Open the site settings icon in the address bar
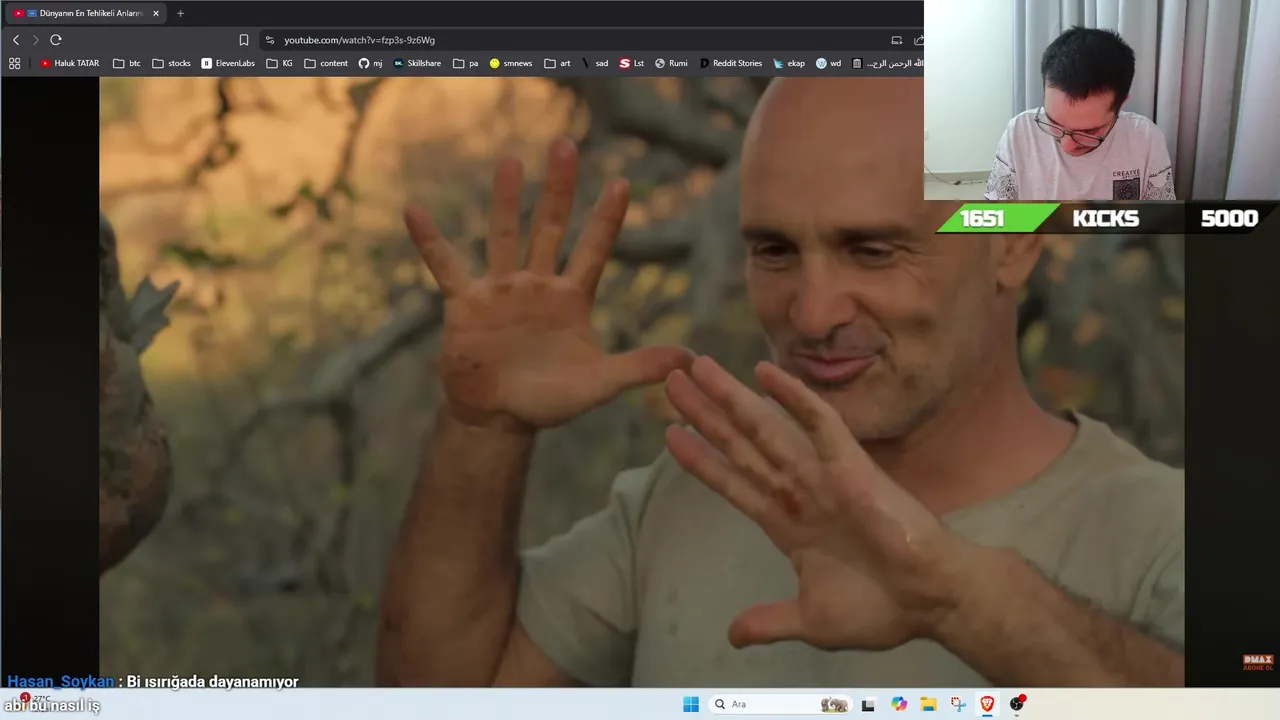Screen dimensions: 1280x720 (270, 40)
